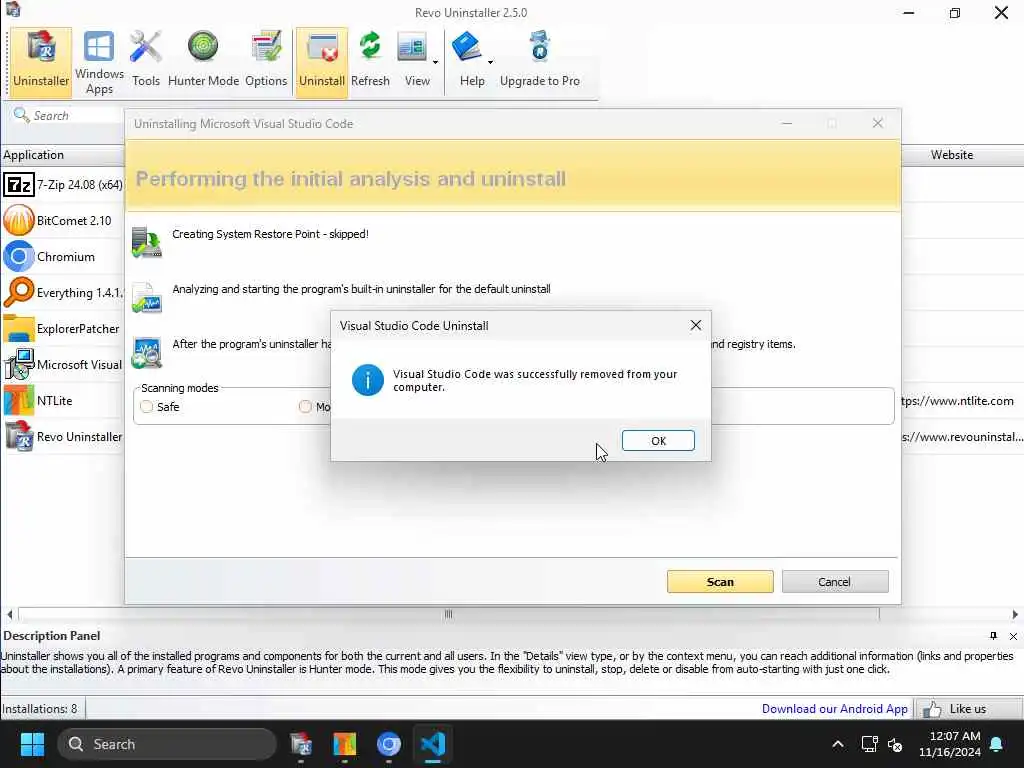Refresh the installed programs list
Screen dimensions: 1024x768
[370, 61]
